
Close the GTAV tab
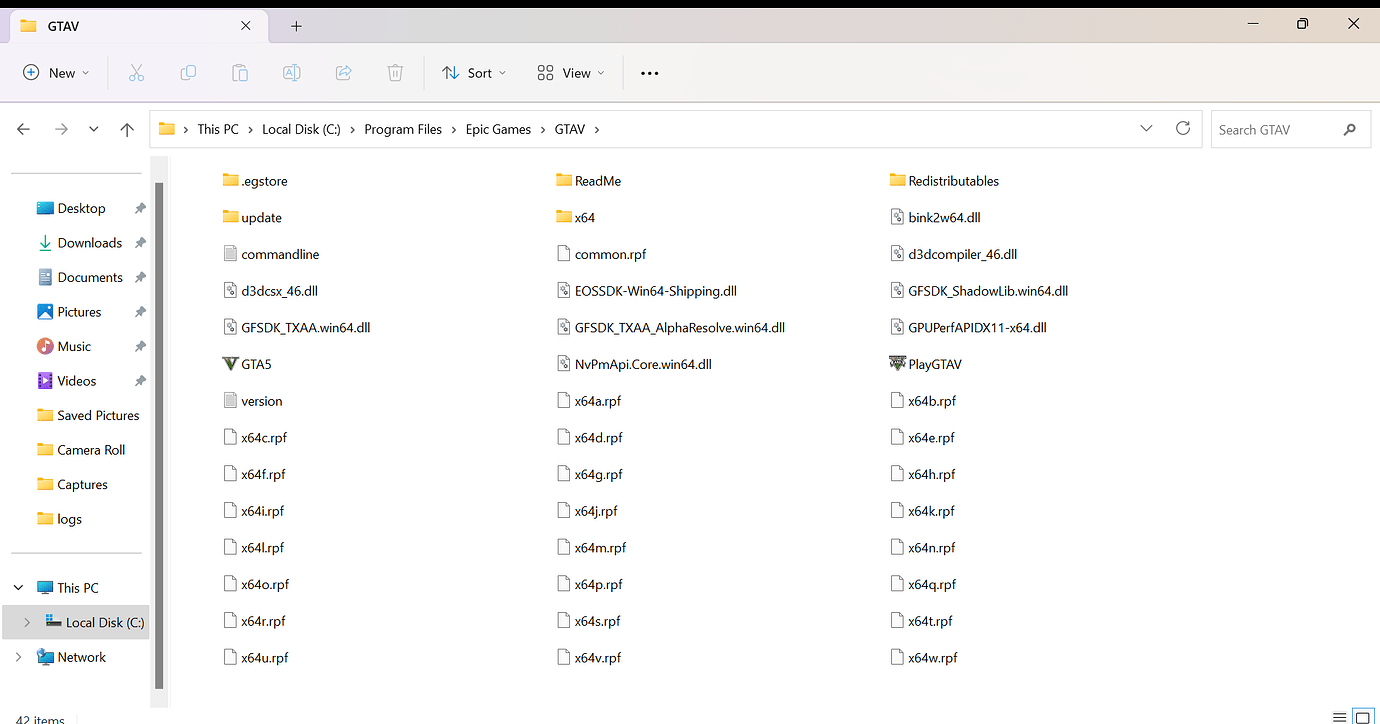(x=246, y=26)
